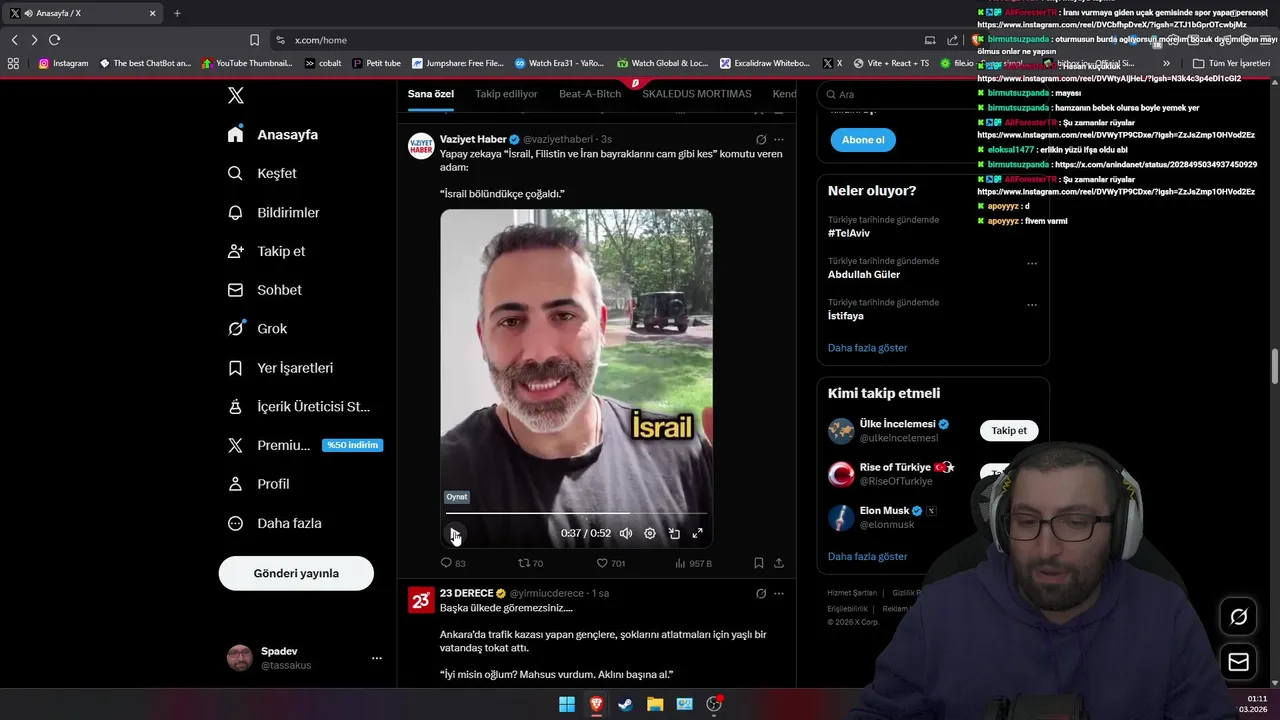
Task: Open more options for Abdullah Güler trend
Action: 1032,264
